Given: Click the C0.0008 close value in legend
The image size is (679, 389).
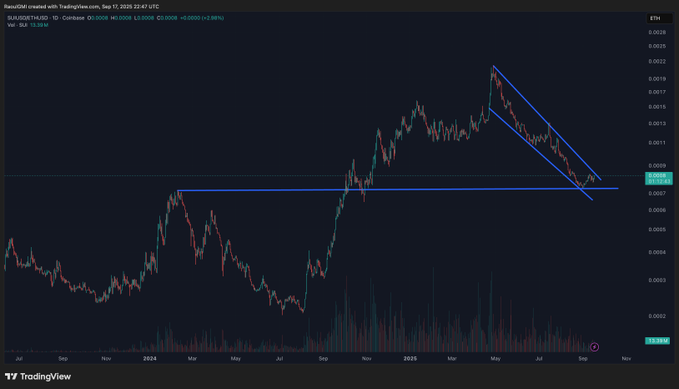Looking at the screenshot, I should [167, 18].
